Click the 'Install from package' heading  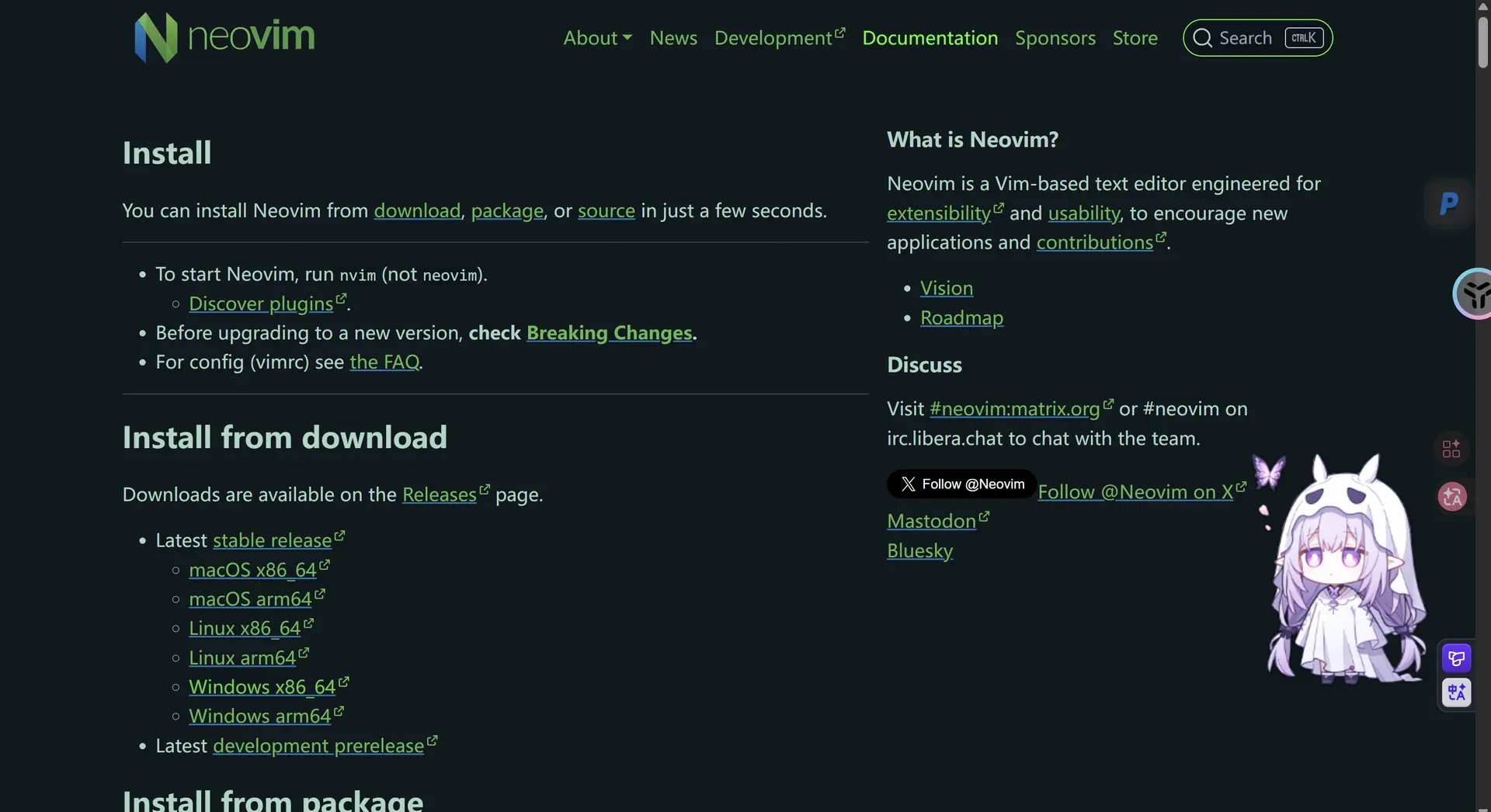(x=273, y=800)
